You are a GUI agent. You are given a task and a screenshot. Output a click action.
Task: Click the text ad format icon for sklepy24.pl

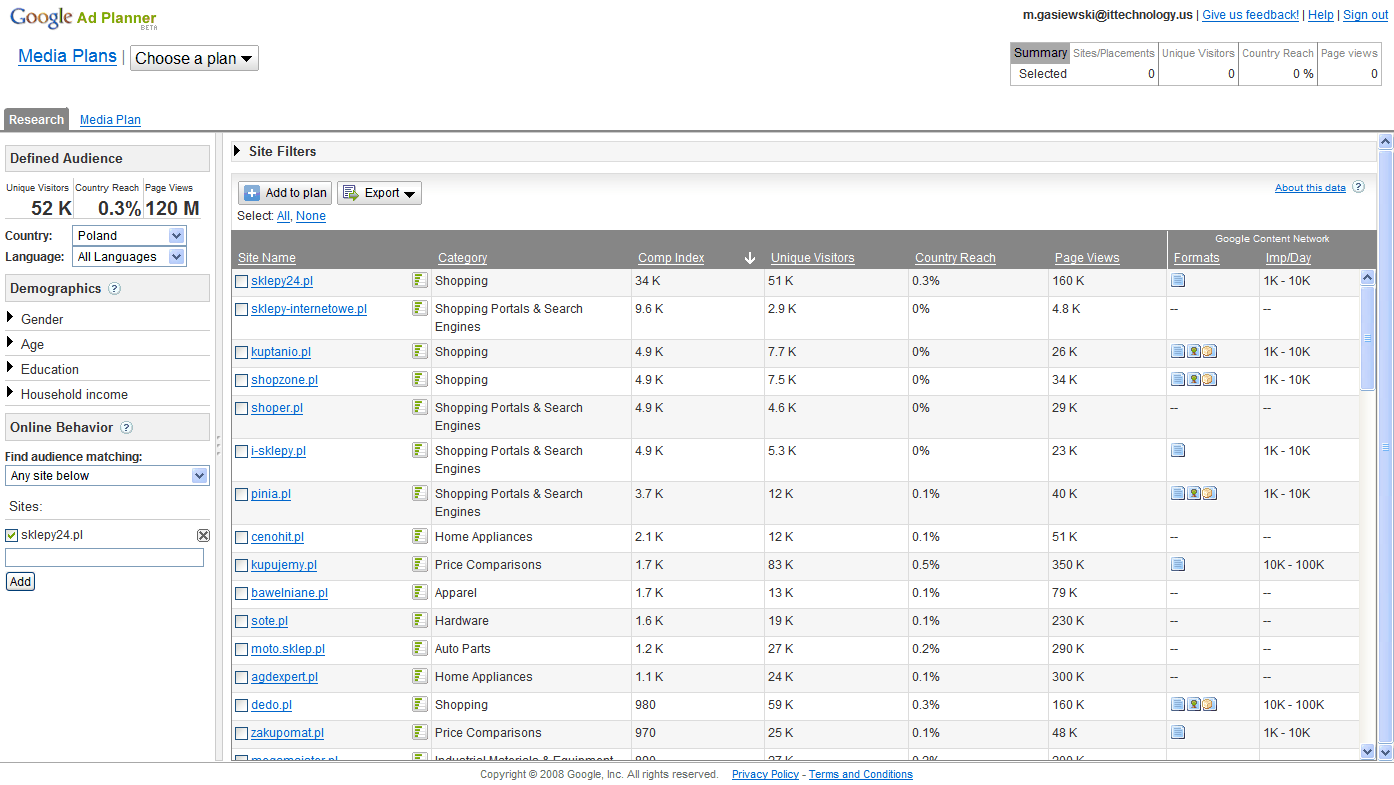1178,281
